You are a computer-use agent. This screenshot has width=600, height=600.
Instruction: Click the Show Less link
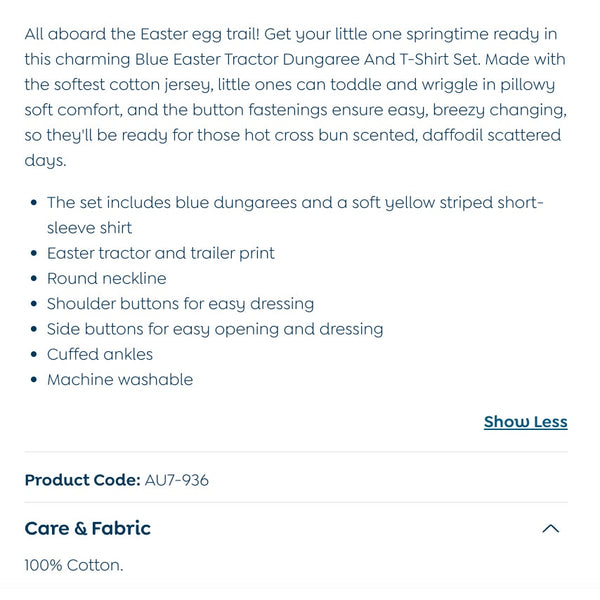click(525, 422)
